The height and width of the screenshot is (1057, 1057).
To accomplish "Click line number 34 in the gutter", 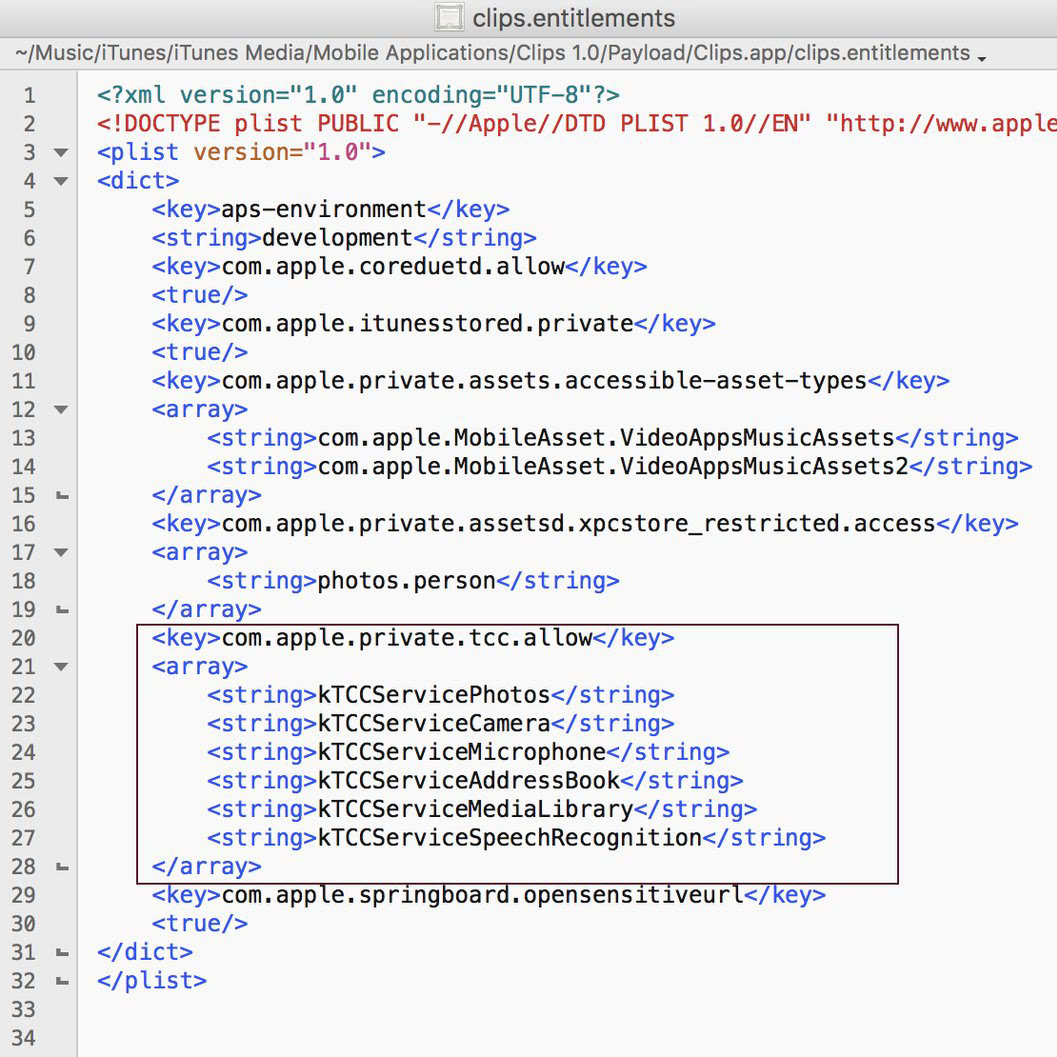I will coord(24,1038).
